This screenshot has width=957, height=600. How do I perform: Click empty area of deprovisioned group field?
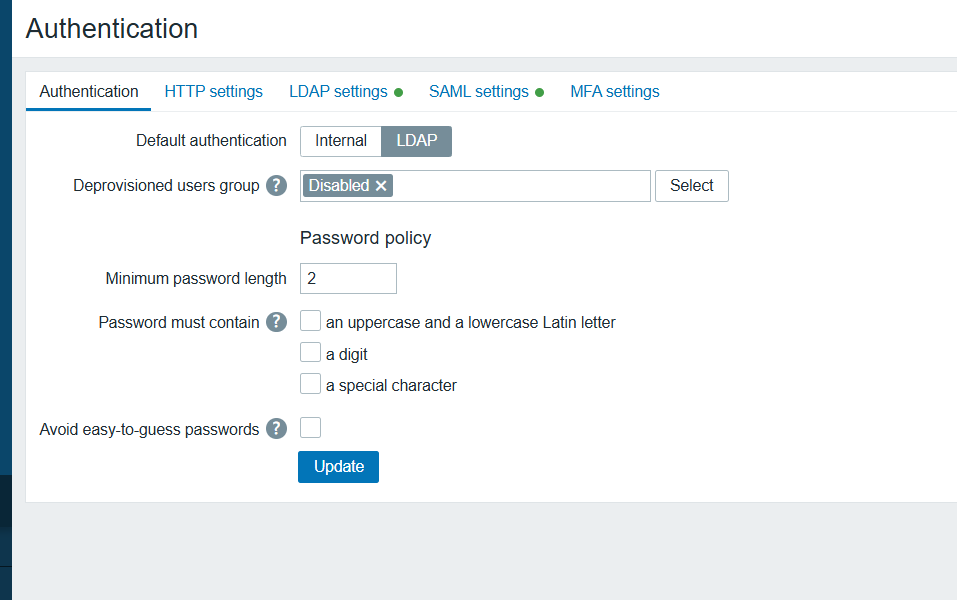click(520, 186)
